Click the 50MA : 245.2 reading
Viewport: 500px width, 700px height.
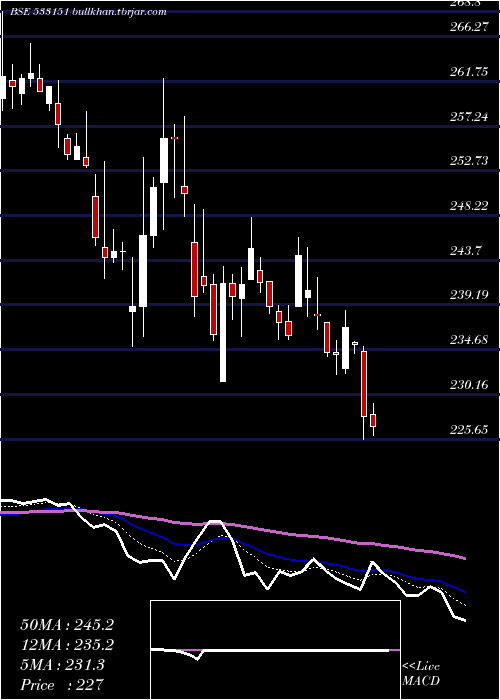pyautogui.click(x=67, y=625)
